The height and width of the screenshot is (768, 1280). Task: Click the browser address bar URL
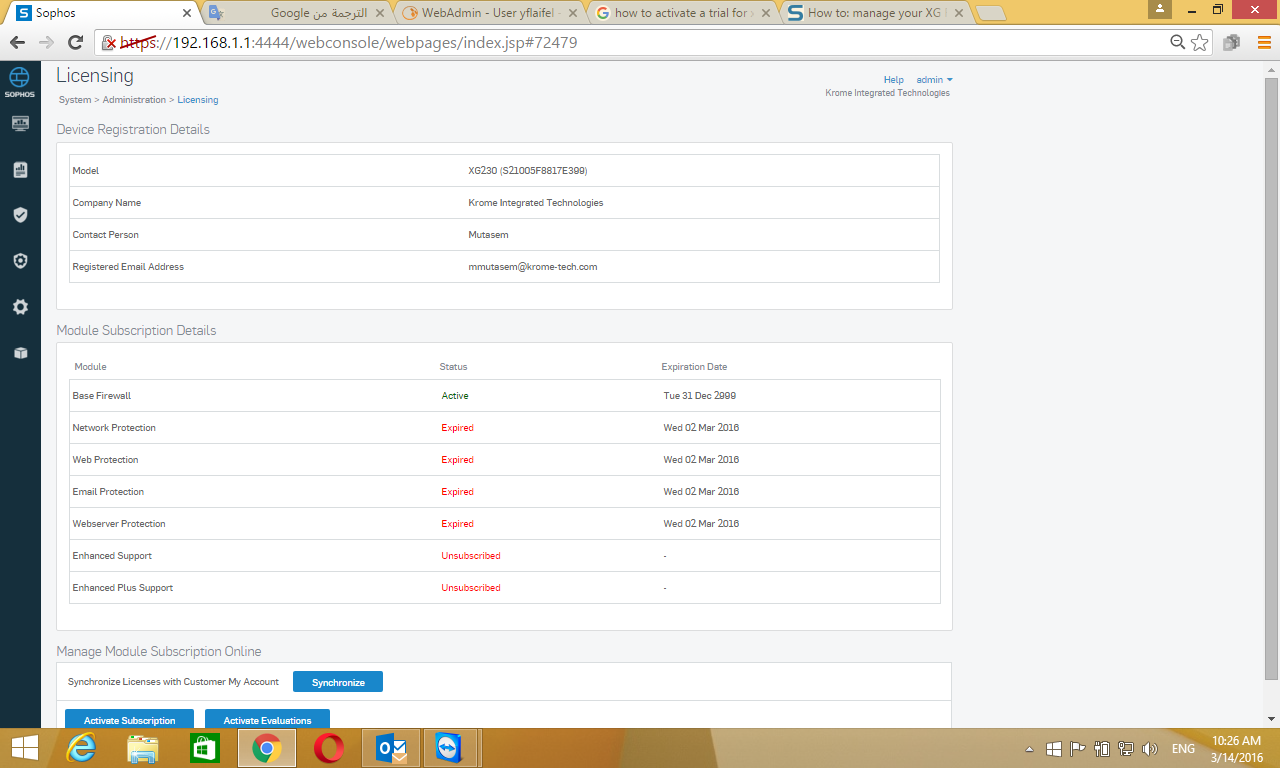coord(349,43)
